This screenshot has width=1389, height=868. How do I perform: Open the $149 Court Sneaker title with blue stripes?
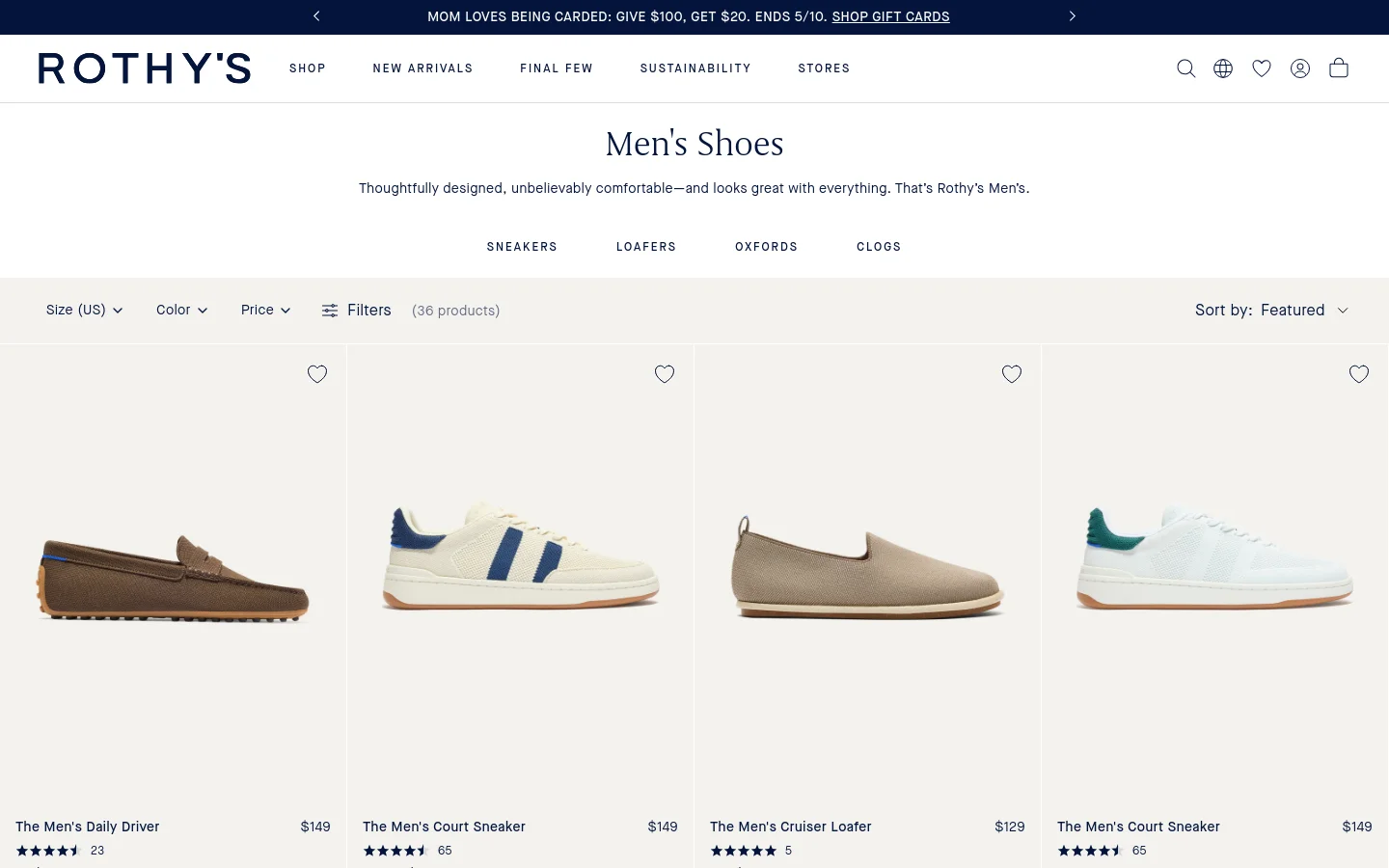pyautogui.click(x=444, y=827)
